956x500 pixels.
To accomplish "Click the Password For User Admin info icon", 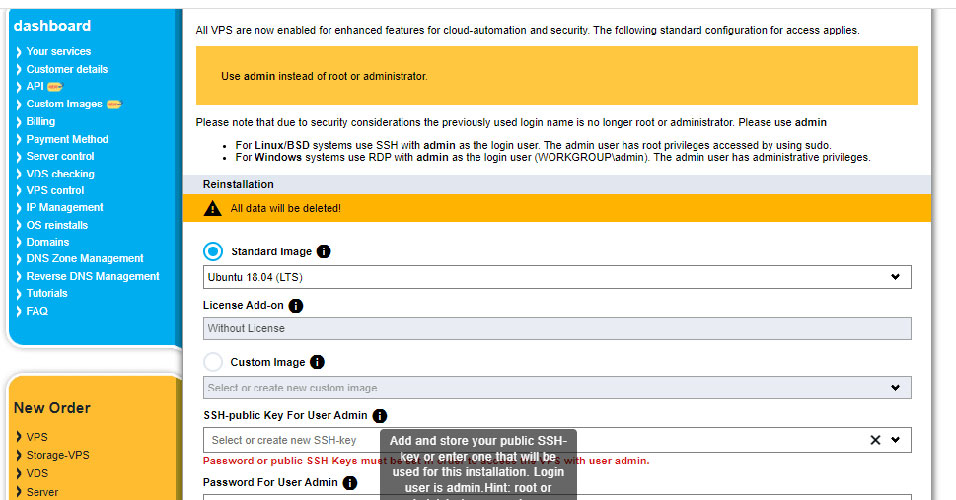I will (x=349, y=483).
